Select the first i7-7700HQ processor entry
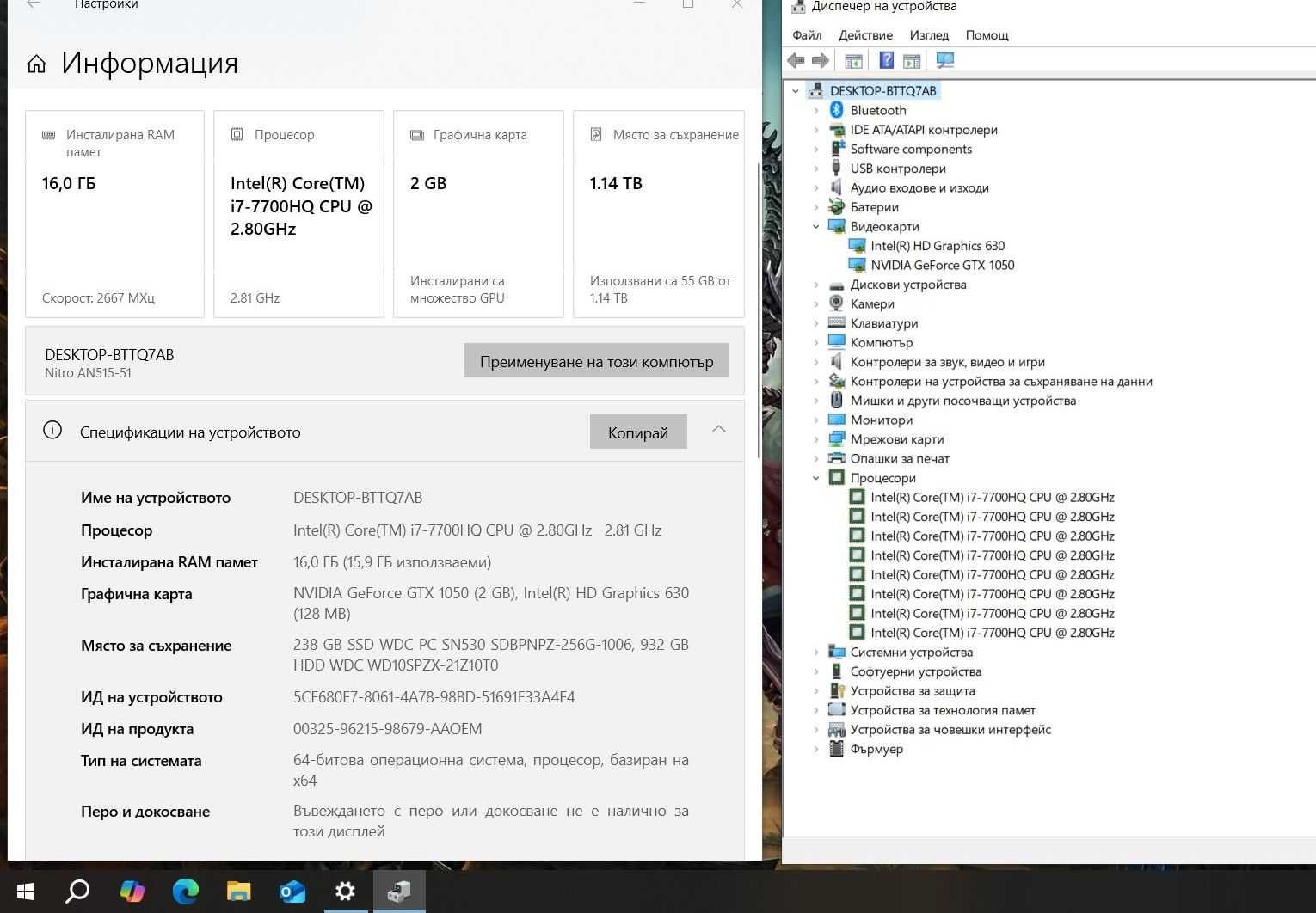 coord(992,497)
